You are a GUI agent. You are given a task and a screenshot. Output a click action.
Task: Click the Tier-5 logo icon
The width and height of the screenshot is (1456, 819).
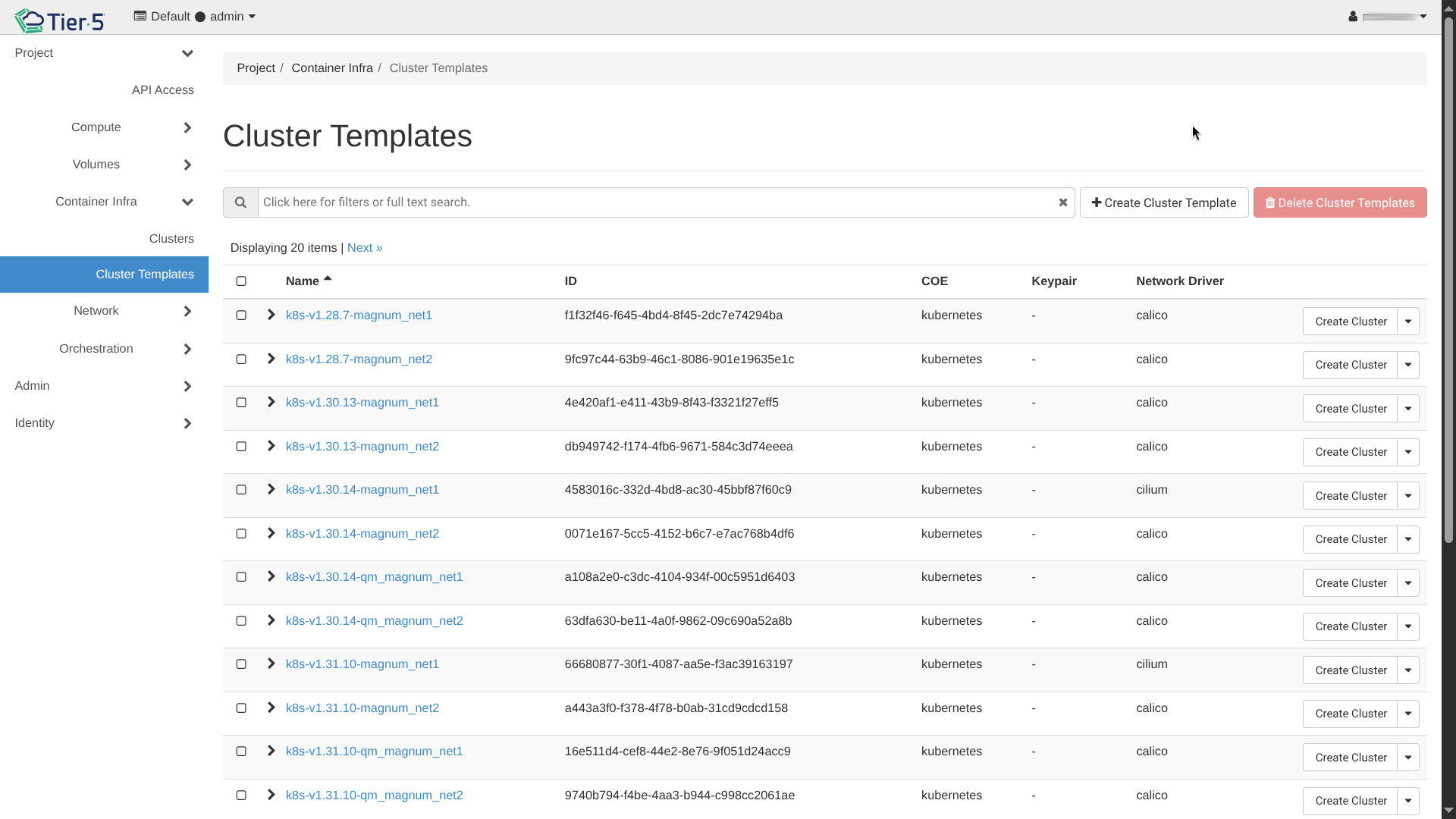pos(30,20)
